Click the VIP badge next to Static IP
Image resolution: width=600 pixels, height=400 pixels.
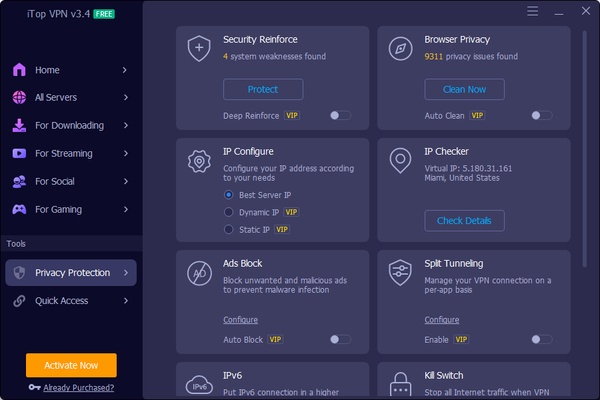tap(282, 230)
